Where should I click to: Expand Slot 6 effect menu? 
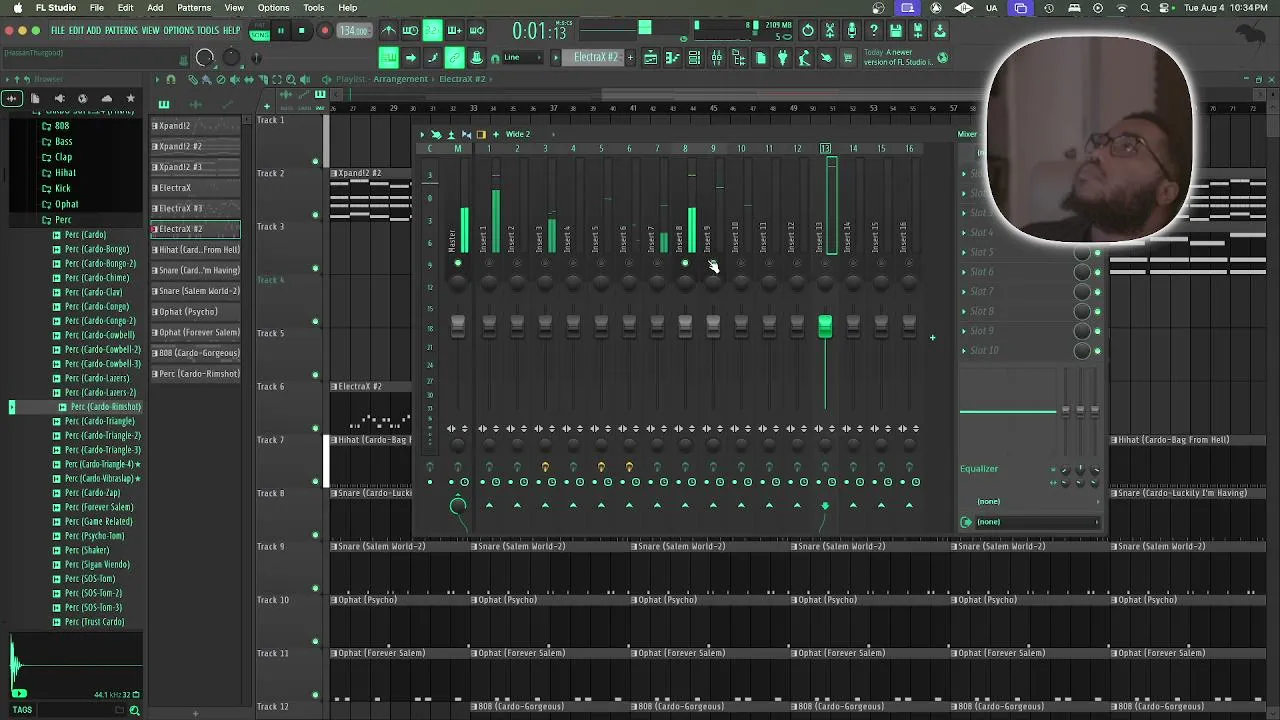965,272
